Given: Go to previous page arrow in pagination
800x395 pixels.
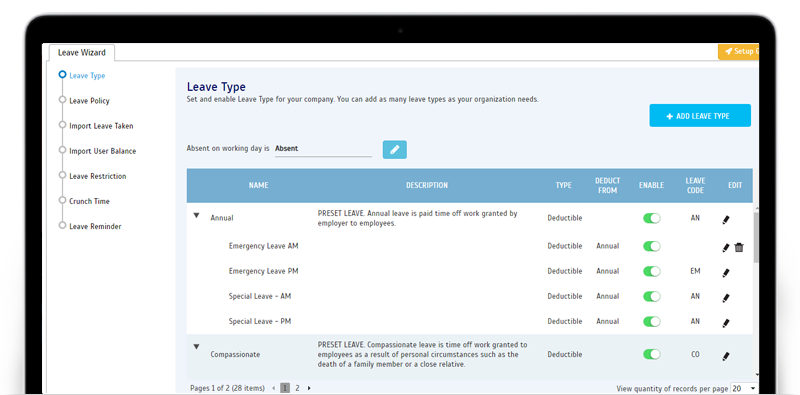Looking at the screenshot, I should pyautogui.click(x=274, y=388).
